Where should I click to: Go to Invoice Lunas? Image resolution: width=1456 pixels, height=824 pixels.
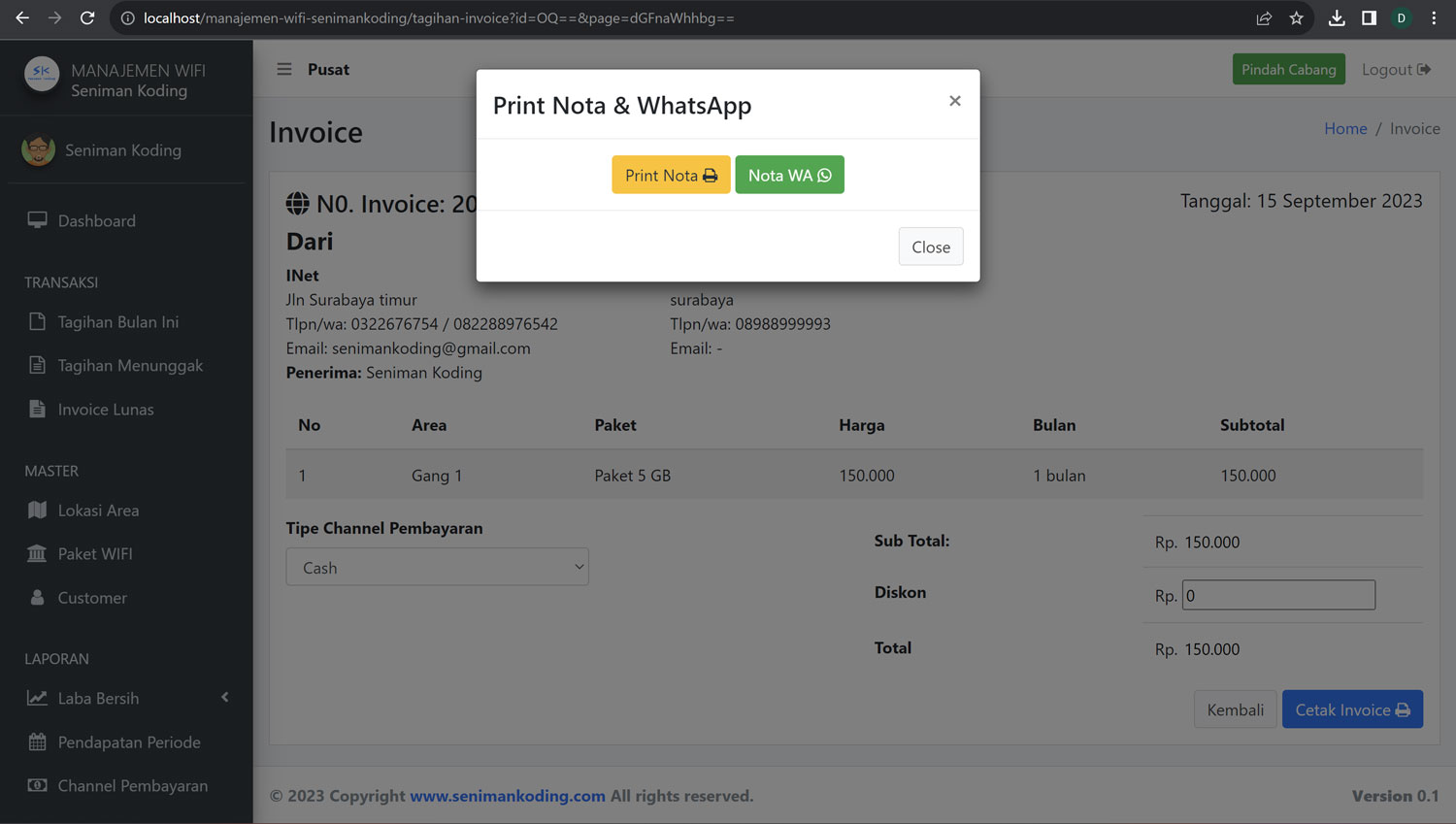106,409
